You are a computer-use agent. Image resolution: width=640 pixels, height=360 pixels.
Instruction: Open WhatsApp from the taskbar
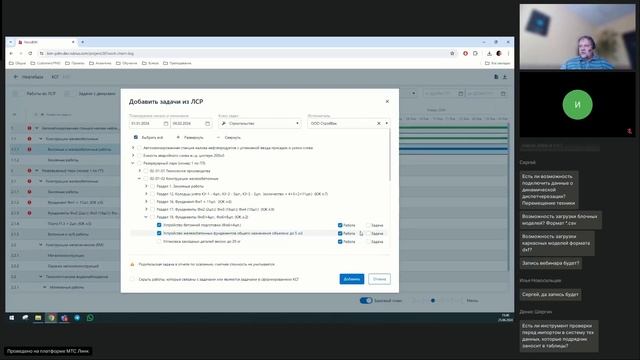pos(90,318)
